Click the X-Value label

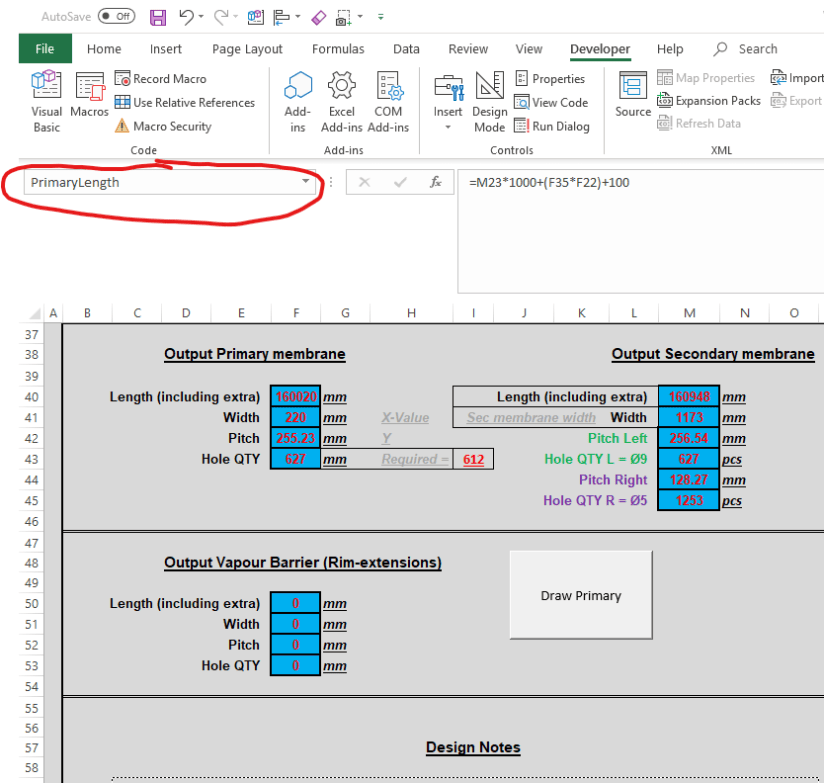pyautogui.click(x=405, y=418)
